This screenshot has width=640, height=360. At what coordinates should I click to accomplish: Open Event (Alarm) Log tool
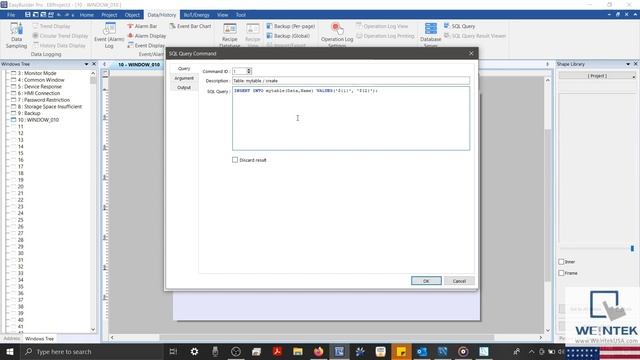109,36
